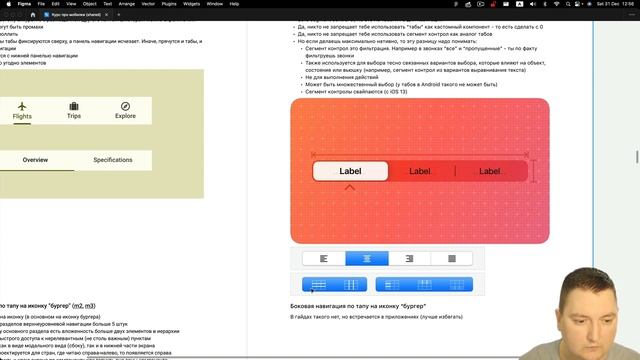Viewport: 640px width, 360px height.
Task: Open the Apple menu
Action: (x=8, y=4)
